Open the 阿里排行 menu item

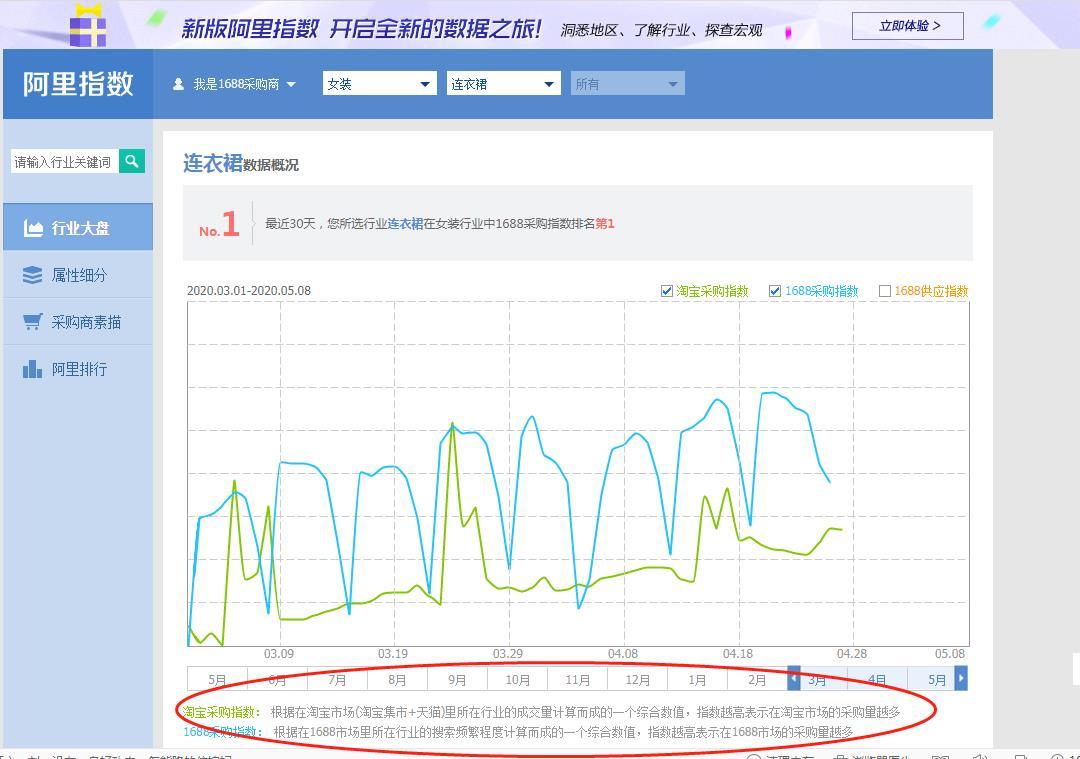pos(78,368)
